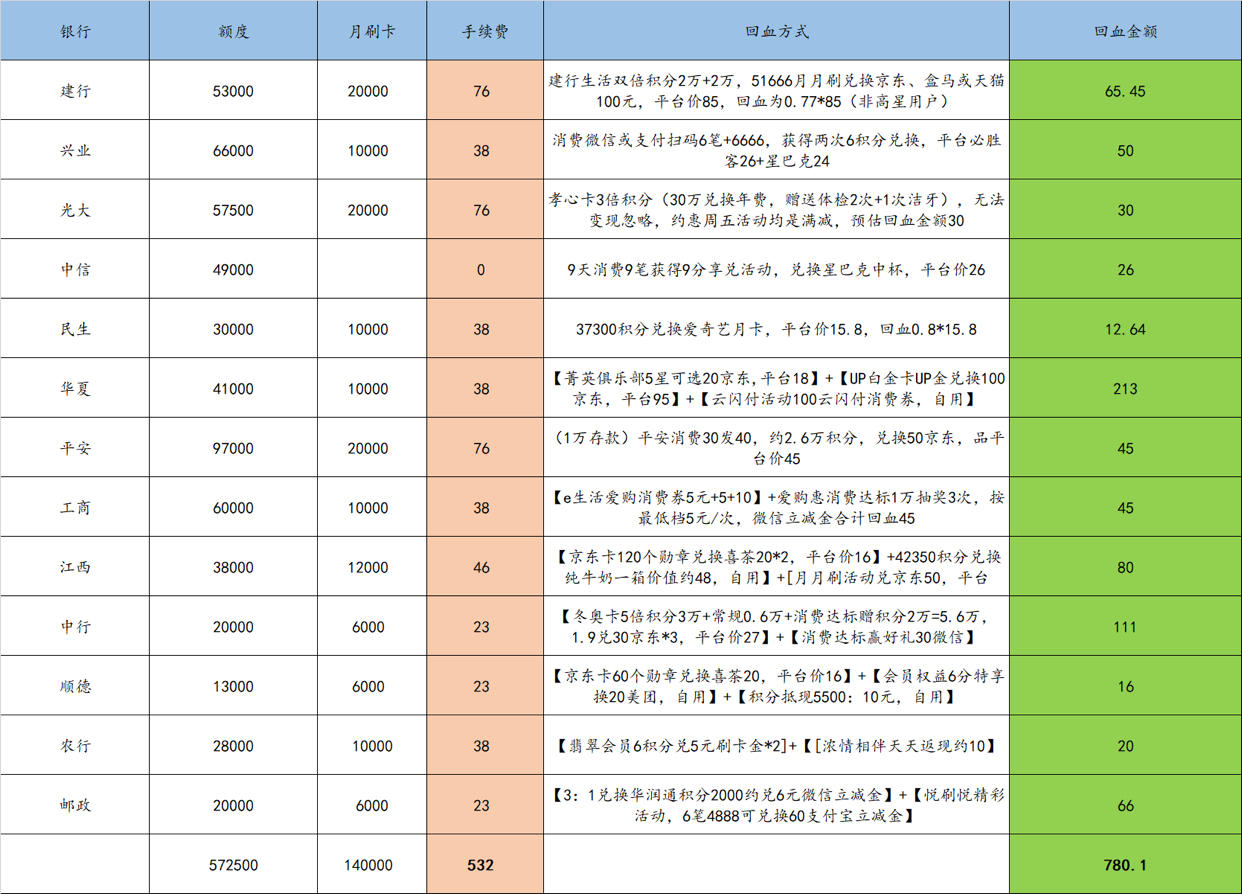Viewport: 1242px width, 894px height.
Task: Select the 平安消费30发40 description cell
Action: pyautogui.click(x=776, y=448)
